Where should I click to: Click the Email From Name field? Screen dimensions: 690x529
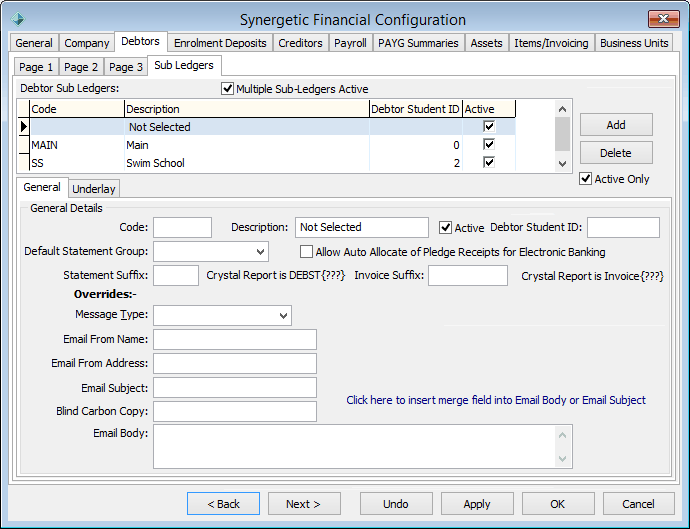(x=235, y=340)
